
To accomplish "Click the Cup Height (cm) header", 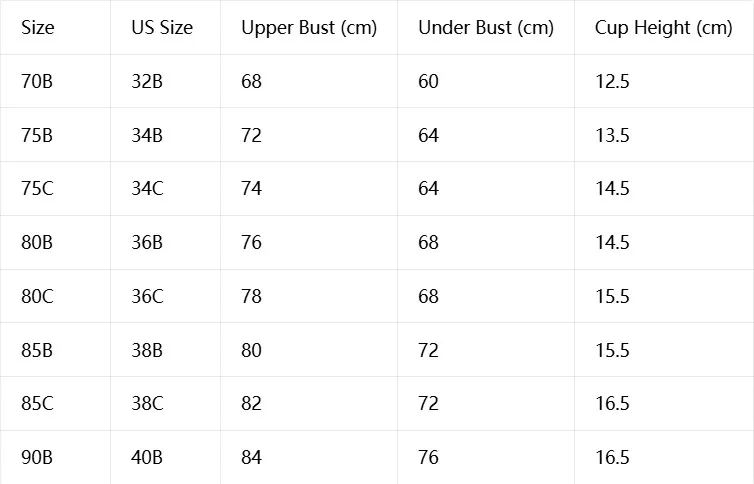I will 664,27.
